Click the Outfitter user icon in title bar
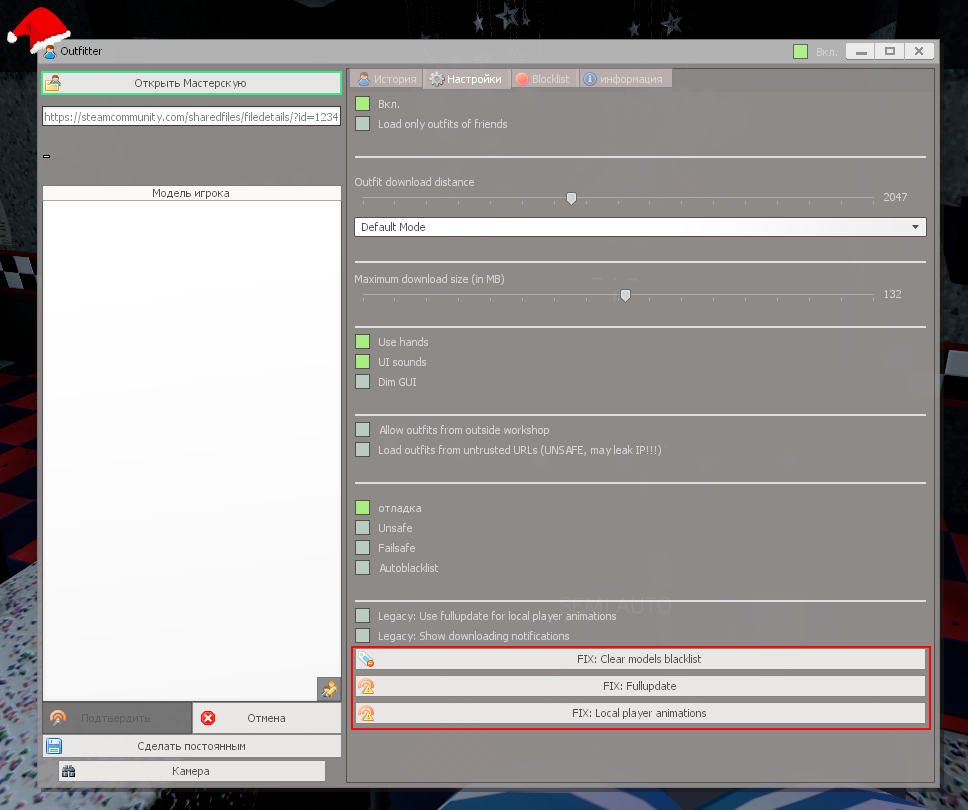This screenshot has height=810, width=968. 50,51
